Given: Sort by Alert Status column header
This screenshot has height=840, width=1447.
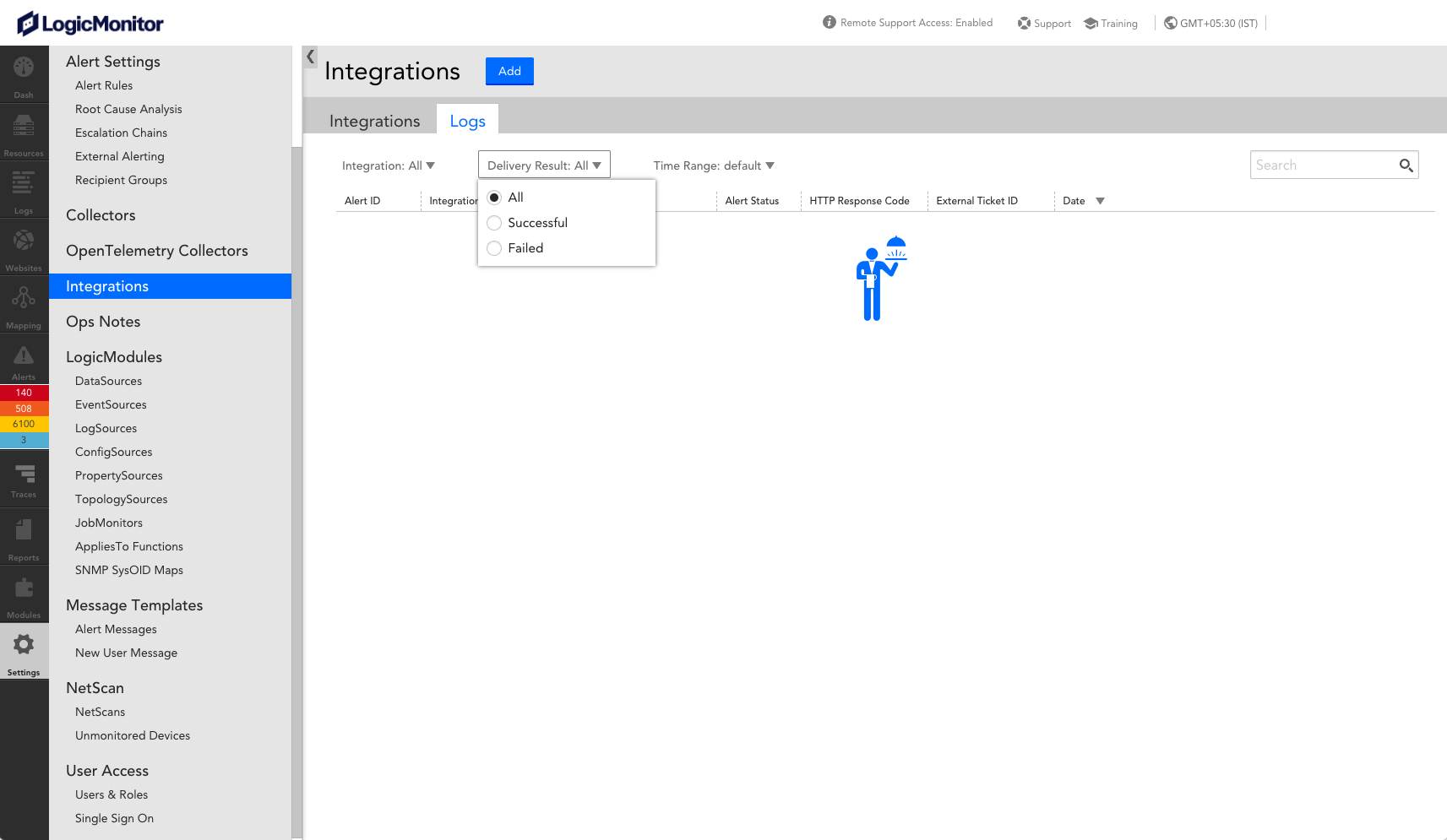Looking at the screenshot, I should (x=752, y=201).
